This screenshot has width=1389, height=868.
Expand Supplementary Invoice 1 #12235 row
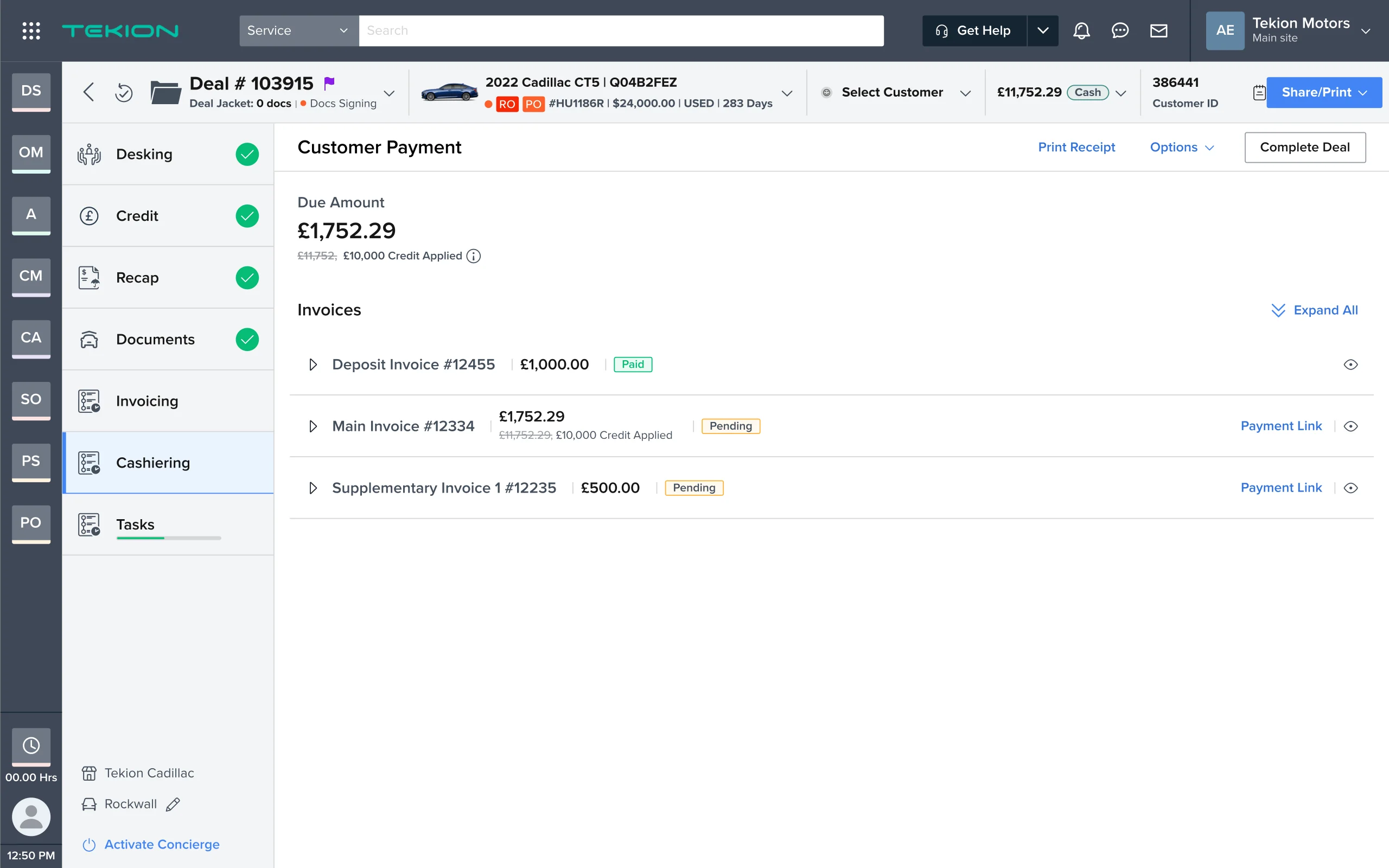tap(313, 488)
